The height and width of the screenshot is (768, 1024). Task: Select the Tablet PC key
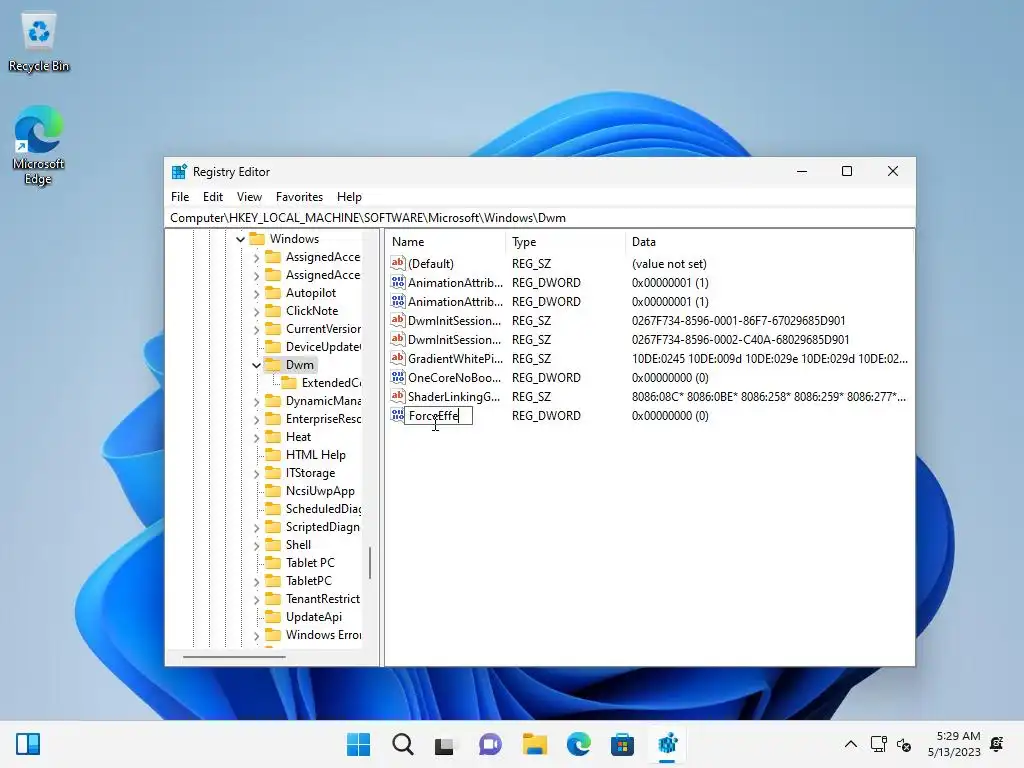pyautogui.click(x=310, y=562)
